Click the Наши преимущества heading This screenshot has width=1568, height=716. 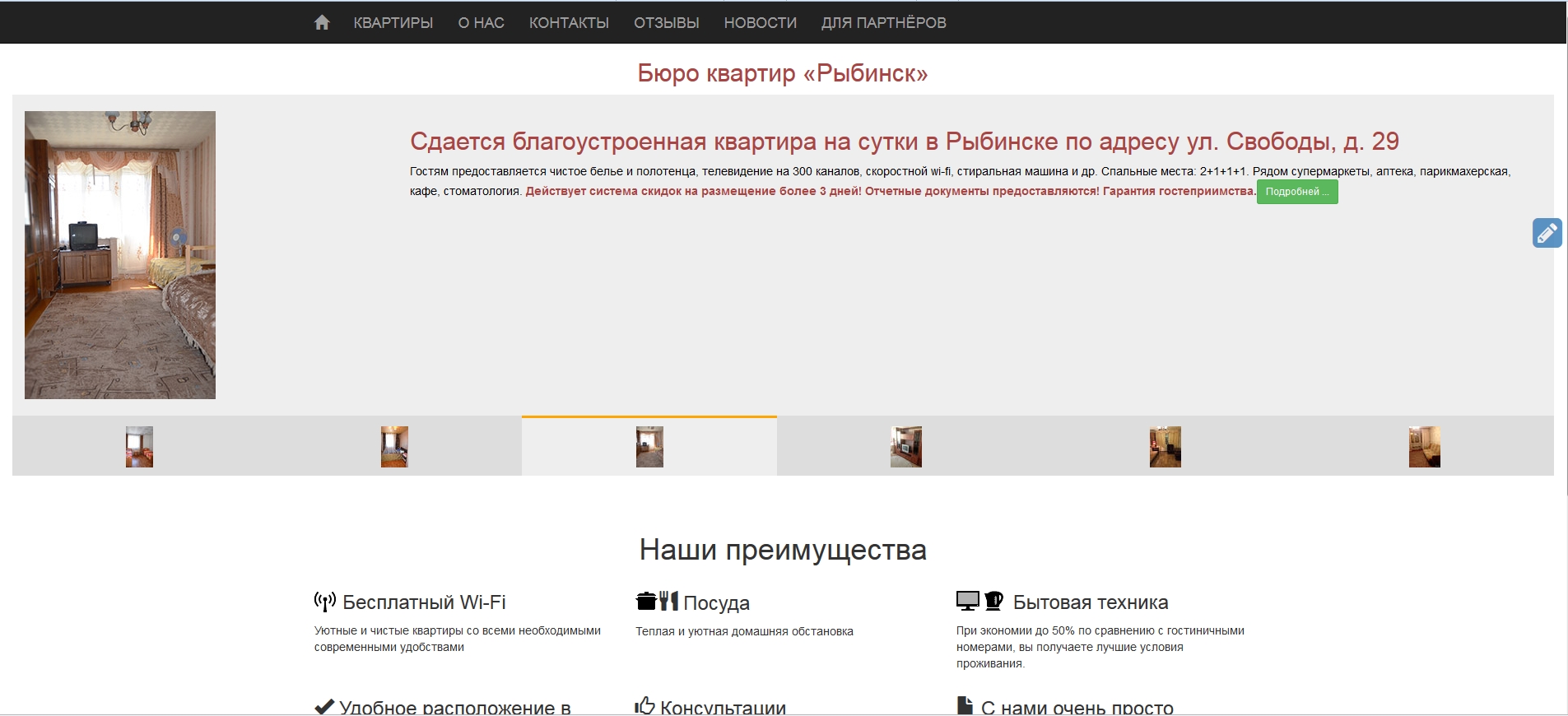(783, 550)
